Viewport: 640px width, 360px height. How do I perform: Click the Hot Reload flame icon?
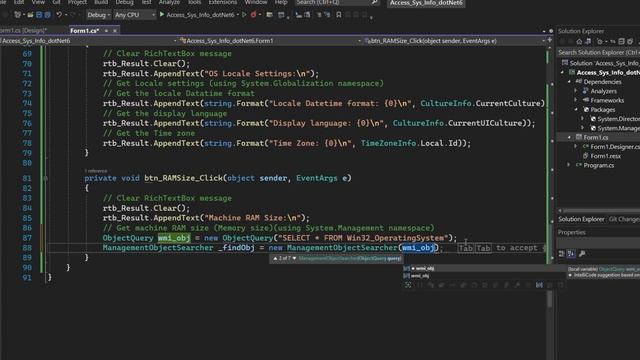253,15
